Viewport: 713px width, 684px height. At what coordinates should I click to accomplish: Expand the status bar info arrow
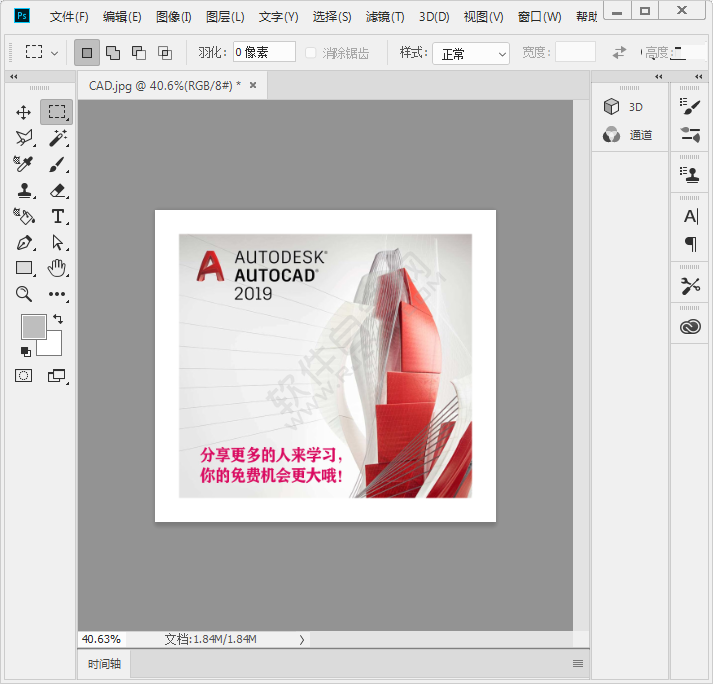(x=302, y=640)
